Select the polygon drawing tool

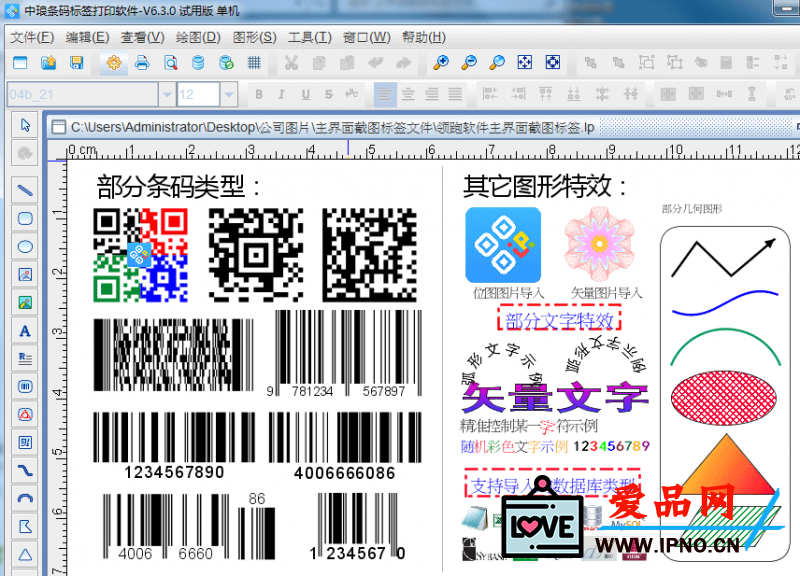click(25, 527)
